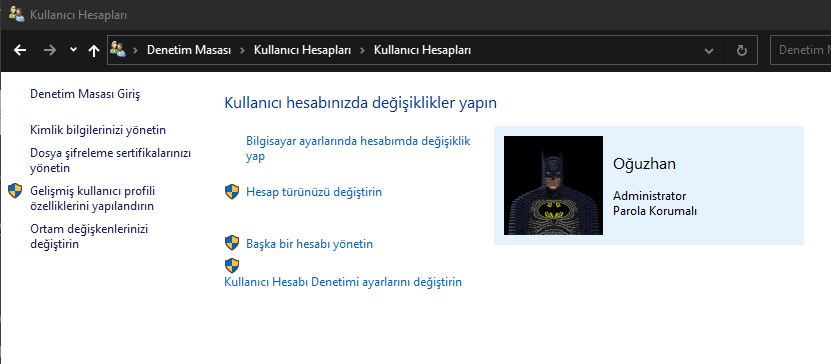
Task: Click the forward arrow in navigation bar
Action: (x=49, y=50)
